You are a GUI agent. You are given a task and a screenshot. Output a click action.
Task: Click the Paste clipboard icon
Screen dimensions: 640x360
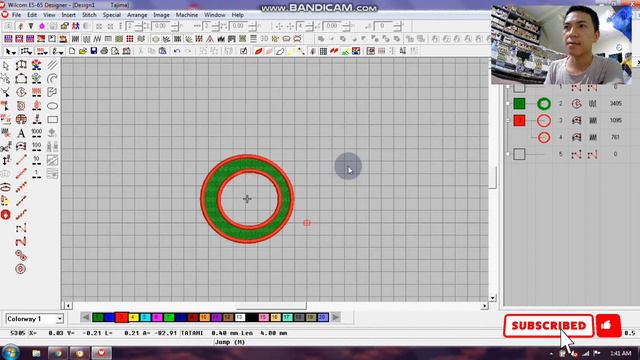coord(162,51)
